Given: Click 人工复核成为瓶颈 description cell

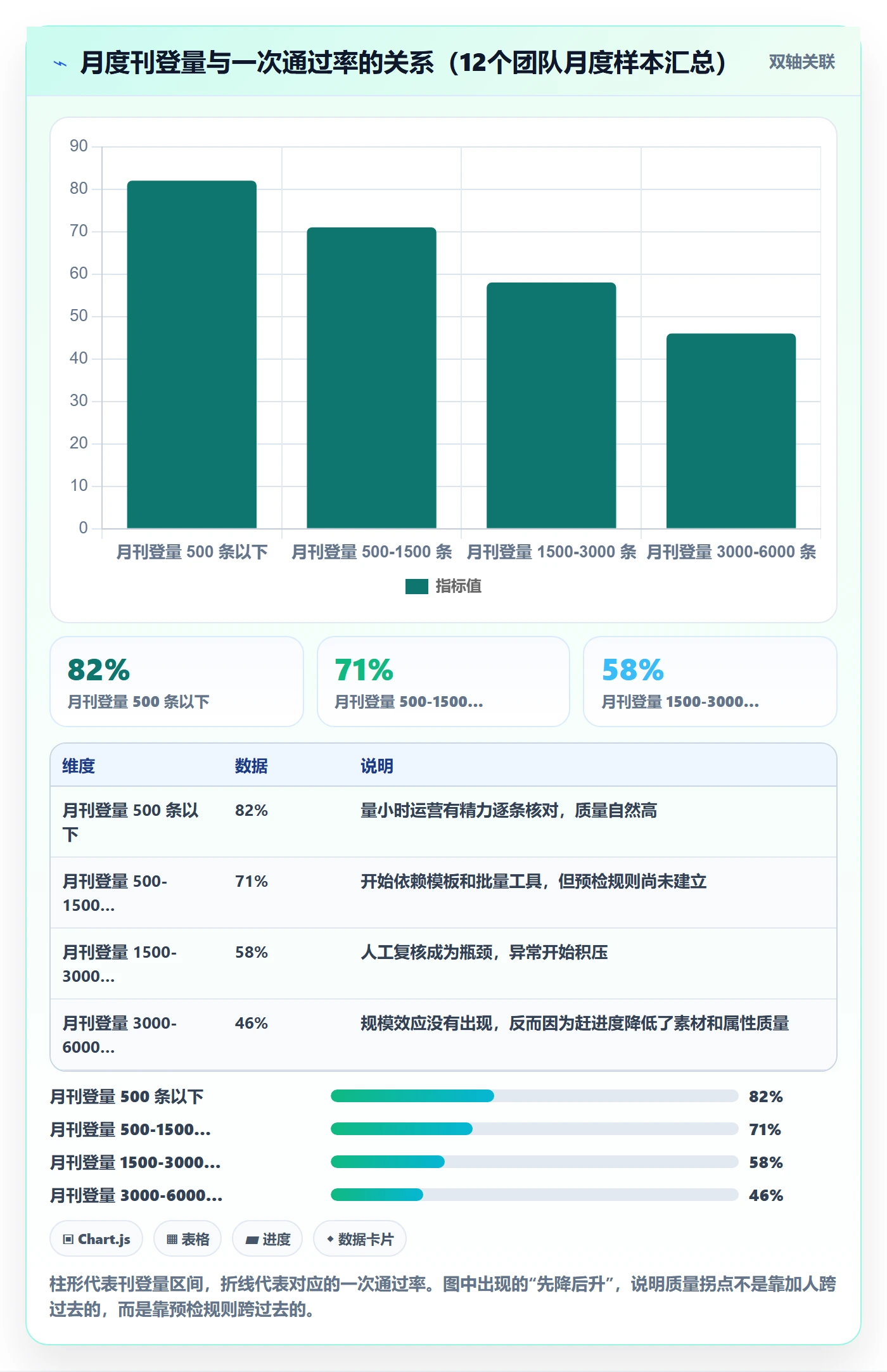Looking at the screenshot, I should [484, 953].
